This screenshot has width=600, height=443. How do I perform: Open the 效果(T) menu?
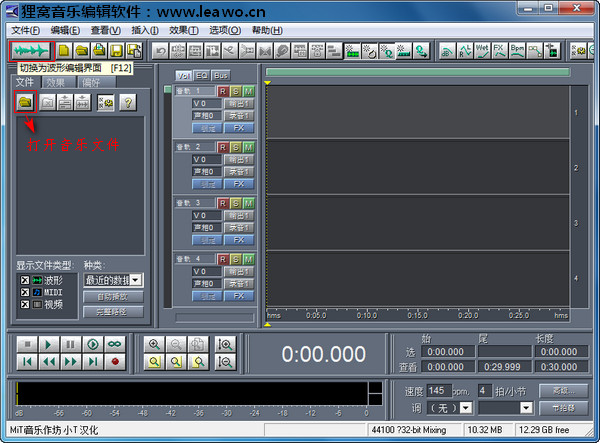tap(184, 30)
